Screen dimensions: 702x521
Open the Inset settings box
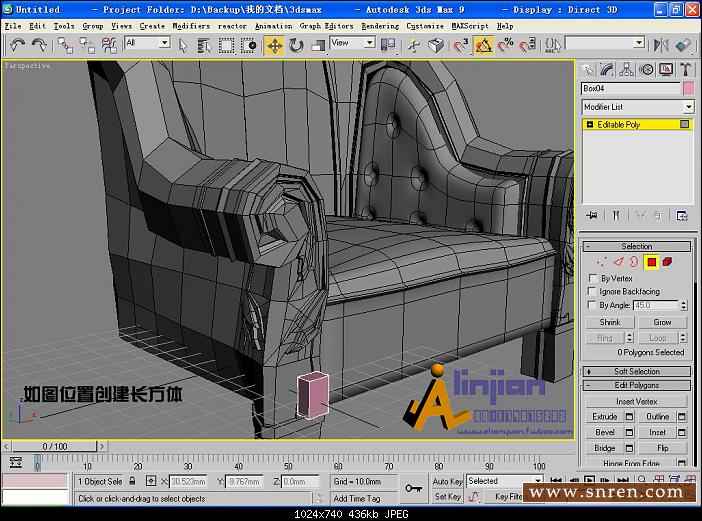click(x=681, y=432)
